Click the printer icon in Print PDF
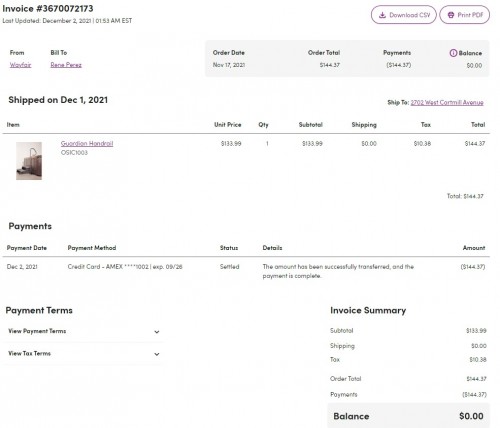 point(451,15)
